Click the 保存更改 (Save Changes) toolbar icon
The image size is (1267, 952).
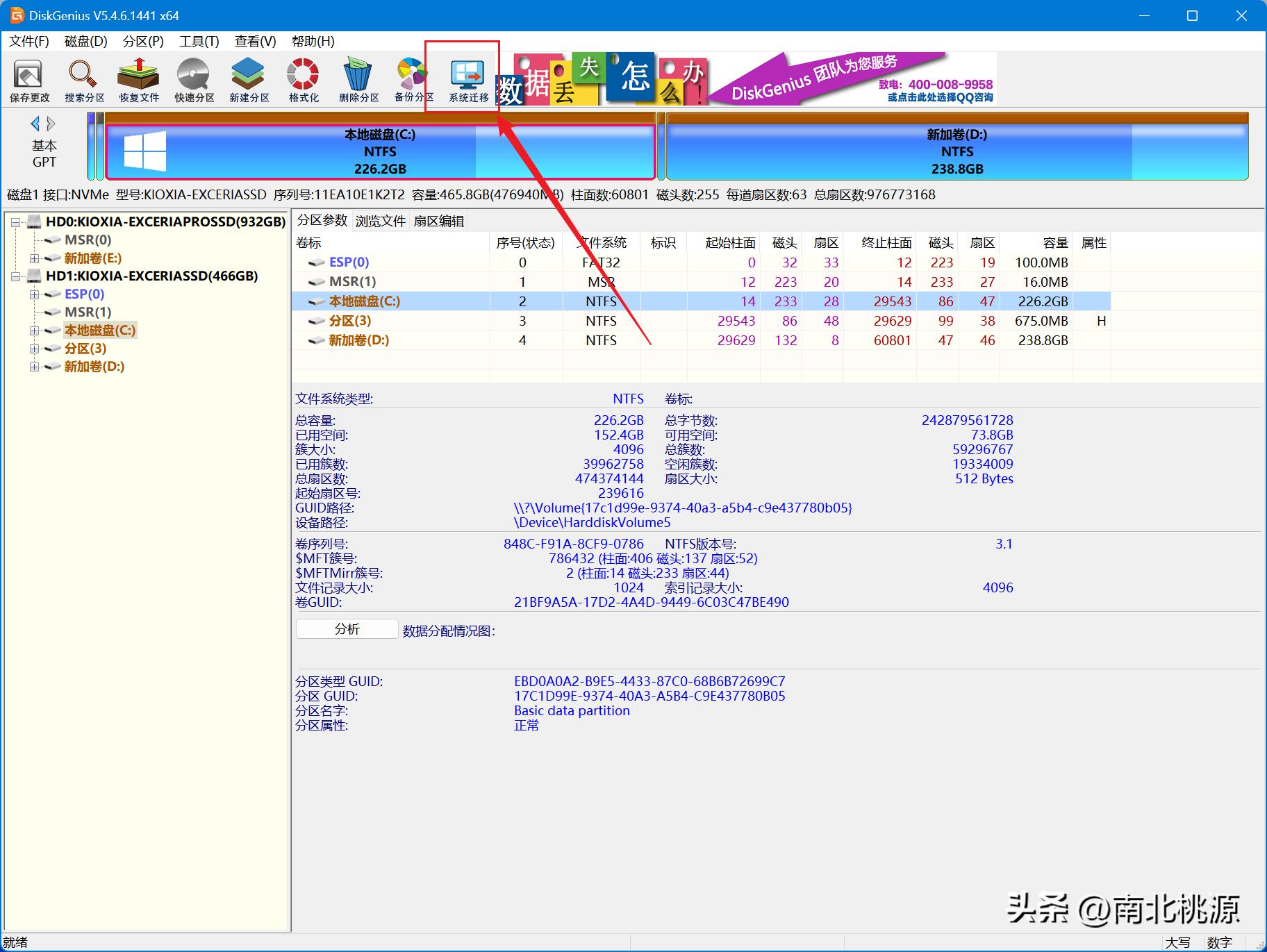click(x=28, y=78)
